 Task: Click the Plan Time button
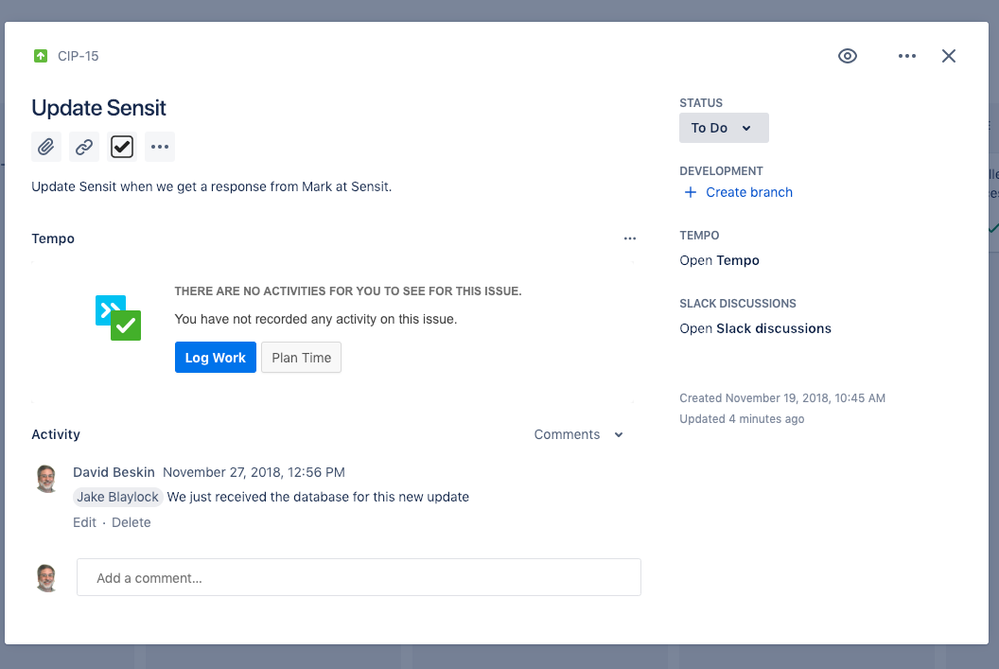click(301, 357)
